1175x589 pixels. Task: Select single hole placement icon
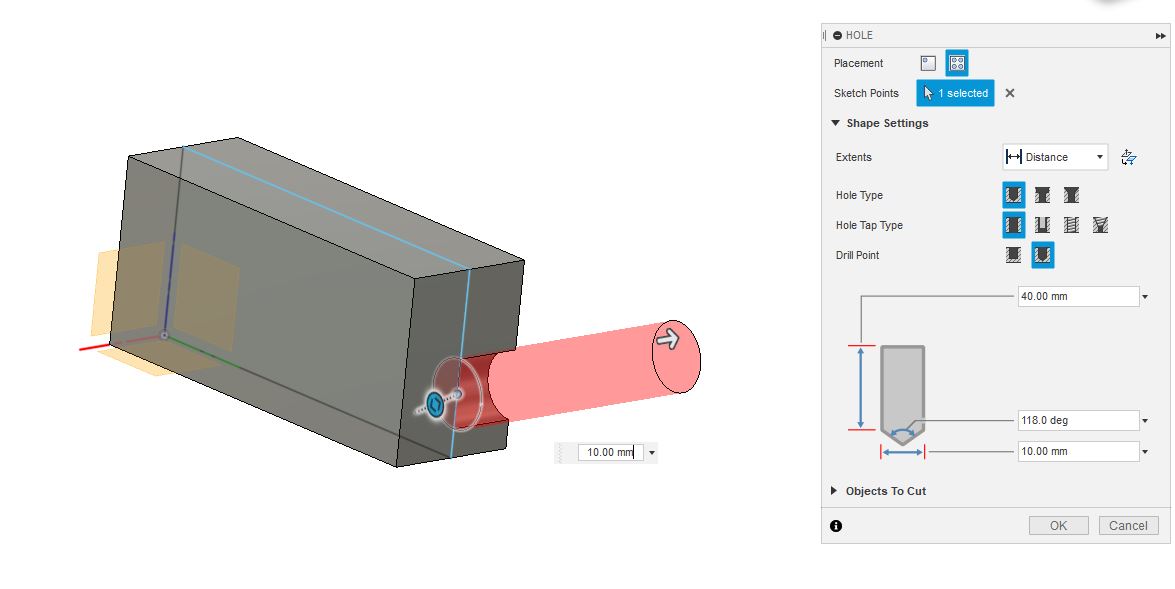click(x=928, y=64)
